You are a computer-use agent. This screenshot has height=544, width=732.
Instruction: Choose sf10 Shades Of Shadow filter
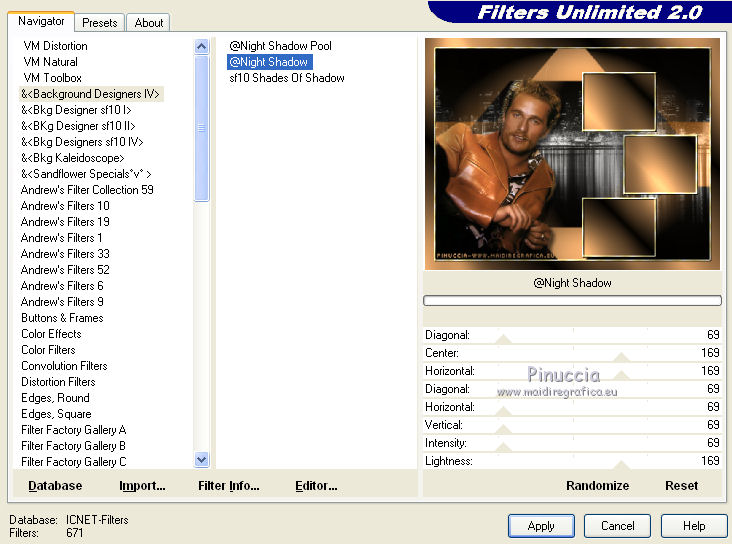pyautogui.click(x=287, y=78)
